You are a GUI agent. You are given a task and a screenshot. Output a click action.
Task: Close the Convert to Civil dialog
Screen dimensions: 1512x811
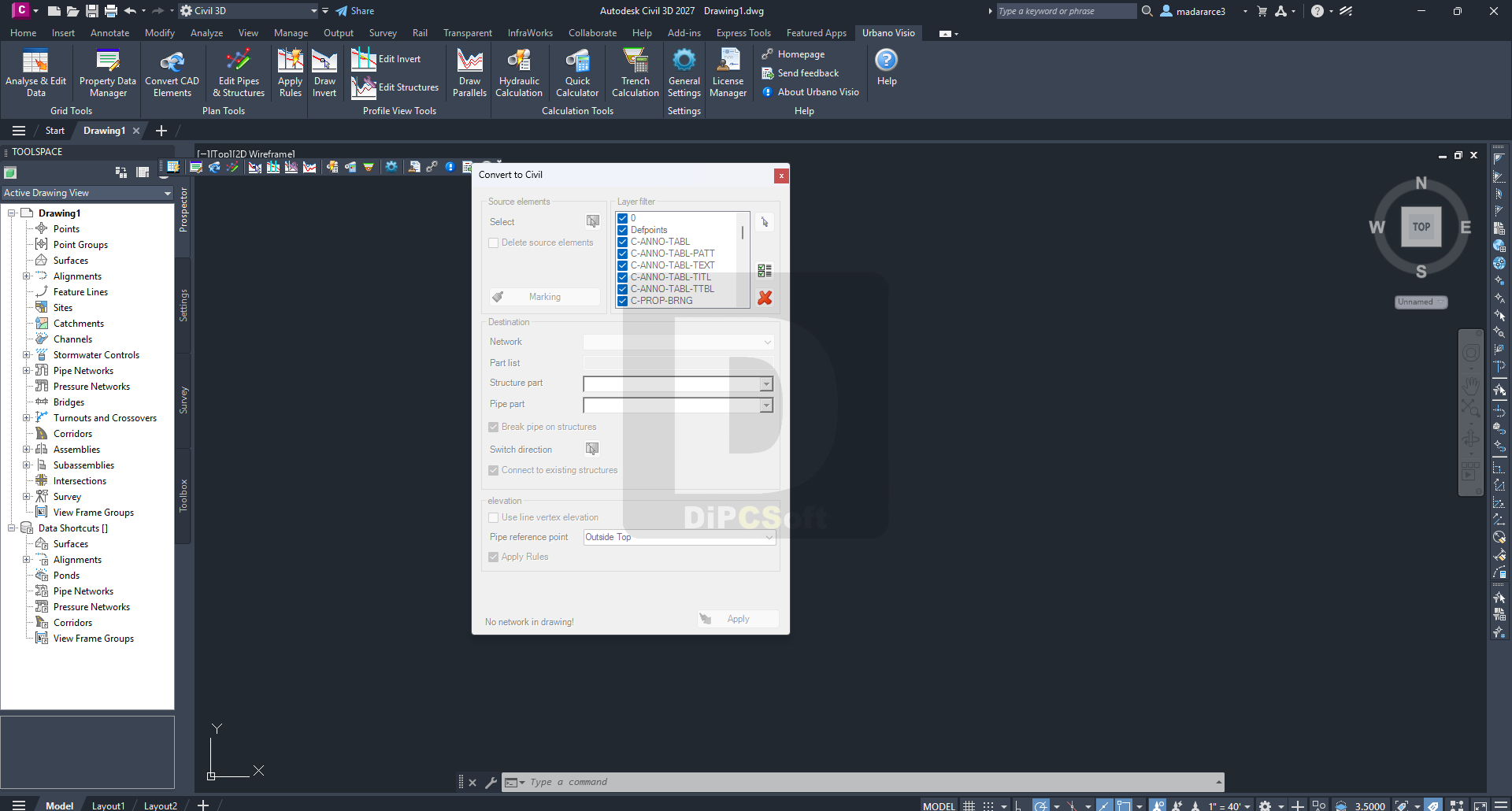781,176
